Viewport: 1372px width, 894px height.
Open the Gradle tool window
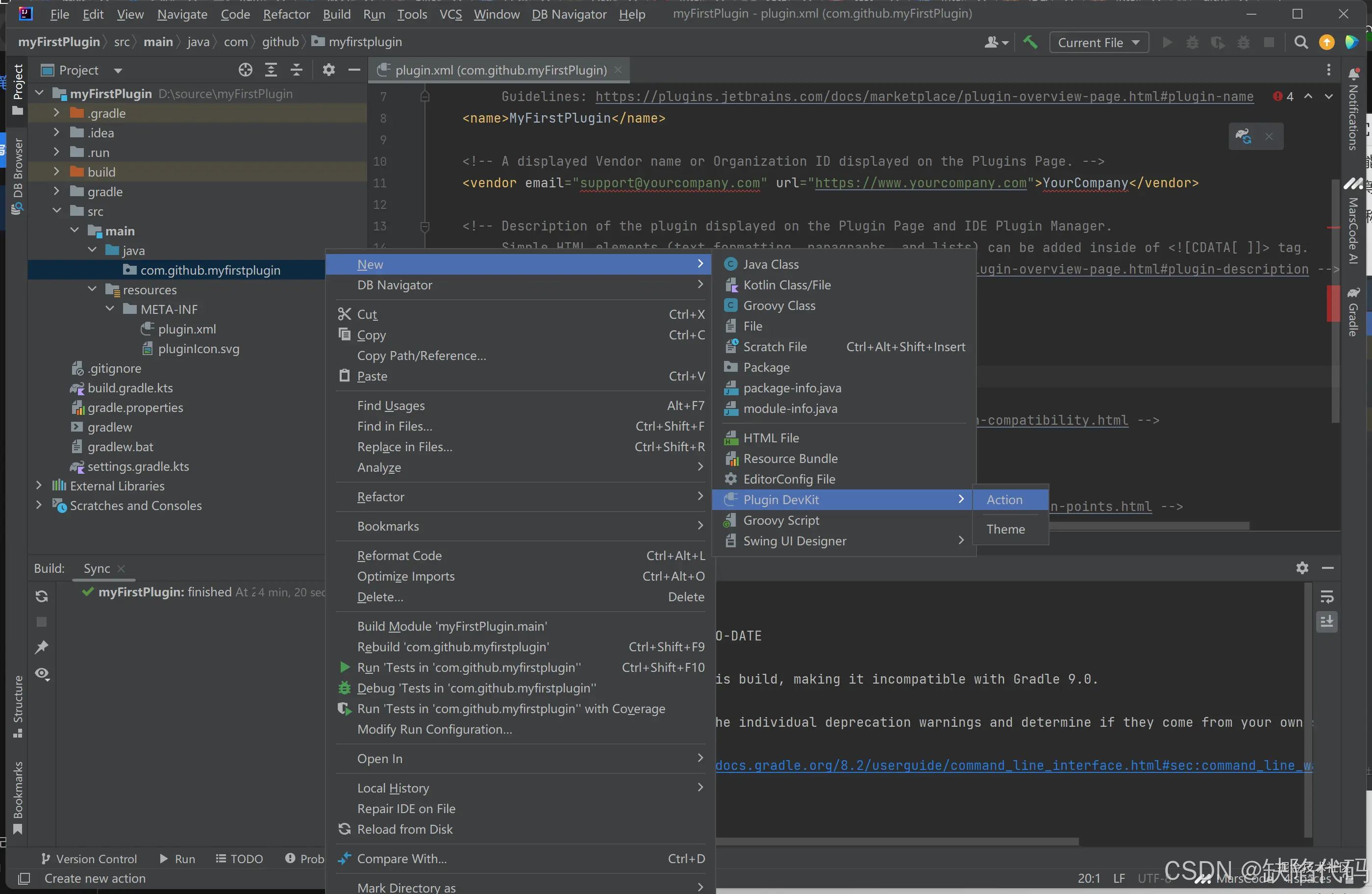[1353, 311]
